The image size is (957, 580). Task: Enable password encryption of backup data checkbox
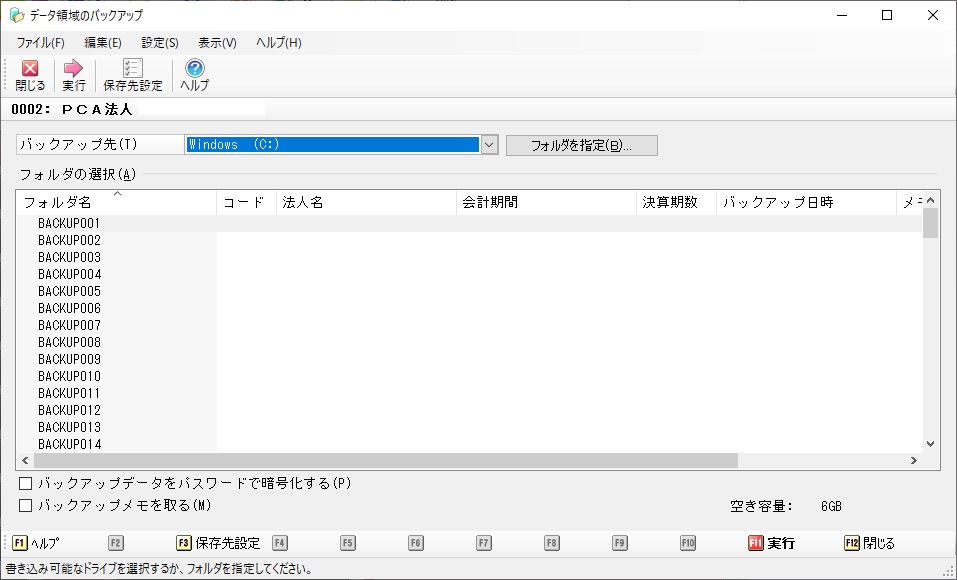pos(26,484)
